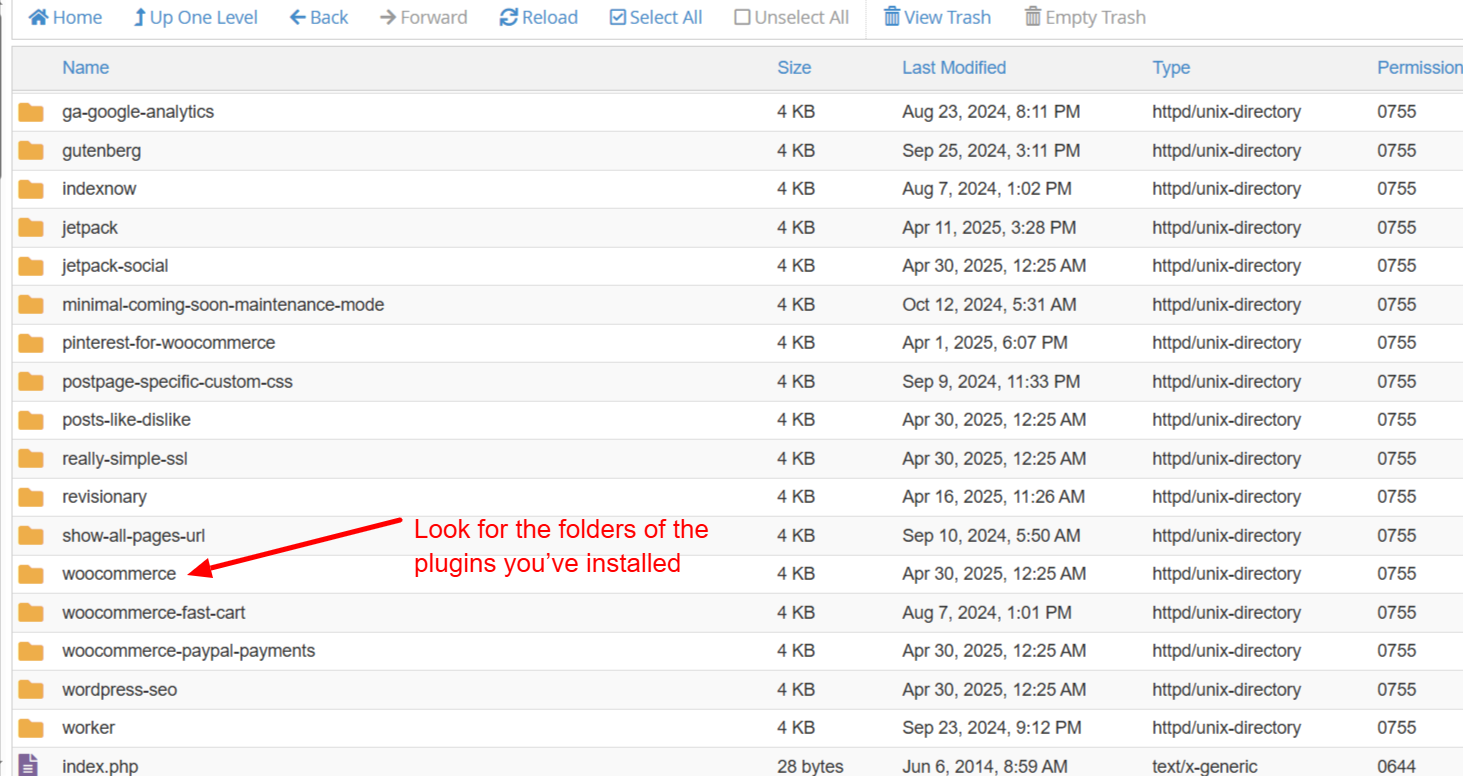Viewport: 1463px width, 776px height.
Task: Sort by the Type column header
Action: (x=1171, y=67)
